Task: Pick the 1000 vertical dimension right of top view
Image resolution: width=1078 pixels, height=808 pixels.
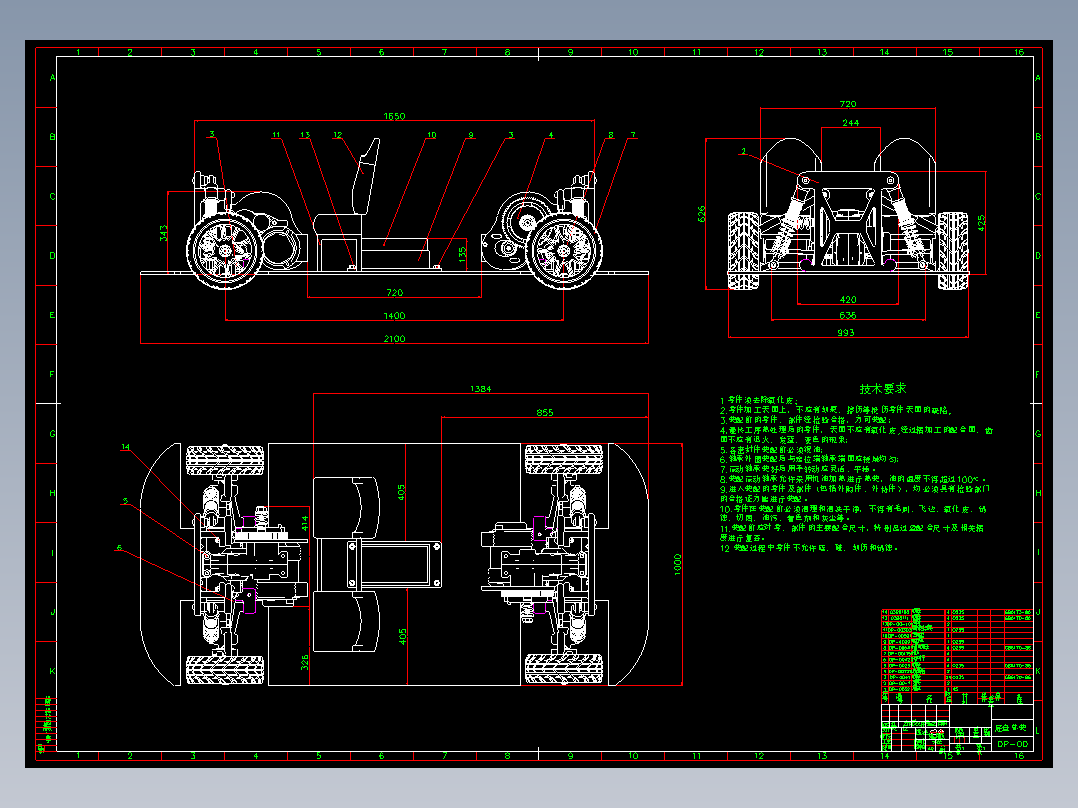Action: pyautogui.click(x=677, y=564)
